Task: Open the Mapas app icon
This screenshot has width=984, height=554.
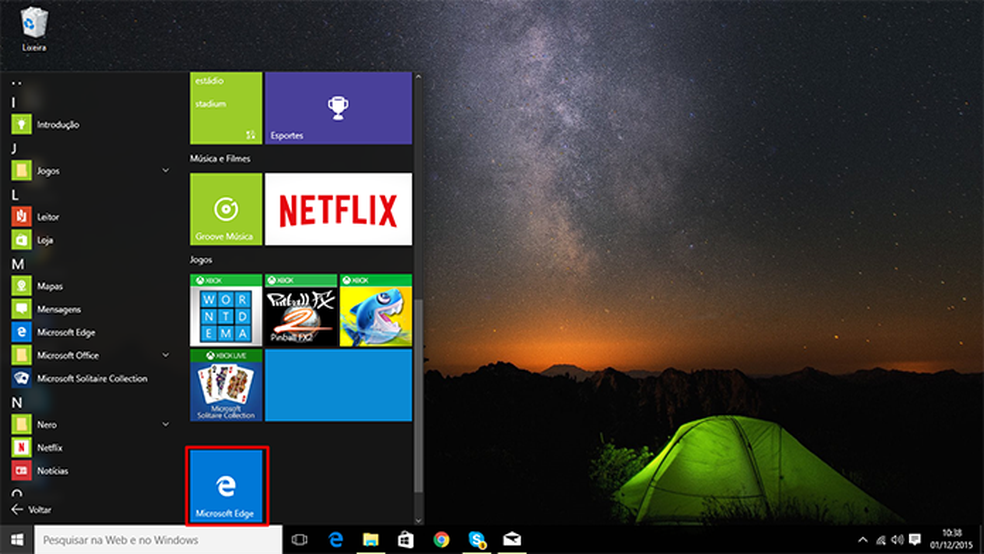Action: coord(21,286)
